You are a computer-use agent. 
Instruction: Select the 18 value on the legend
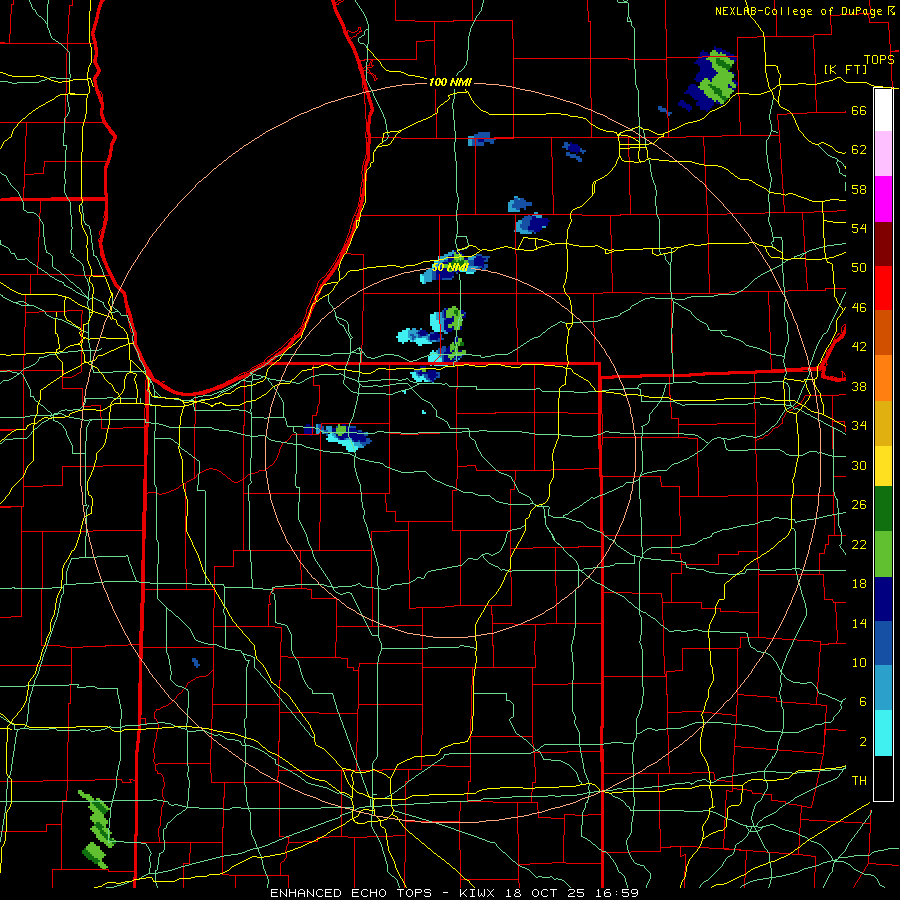859,584
